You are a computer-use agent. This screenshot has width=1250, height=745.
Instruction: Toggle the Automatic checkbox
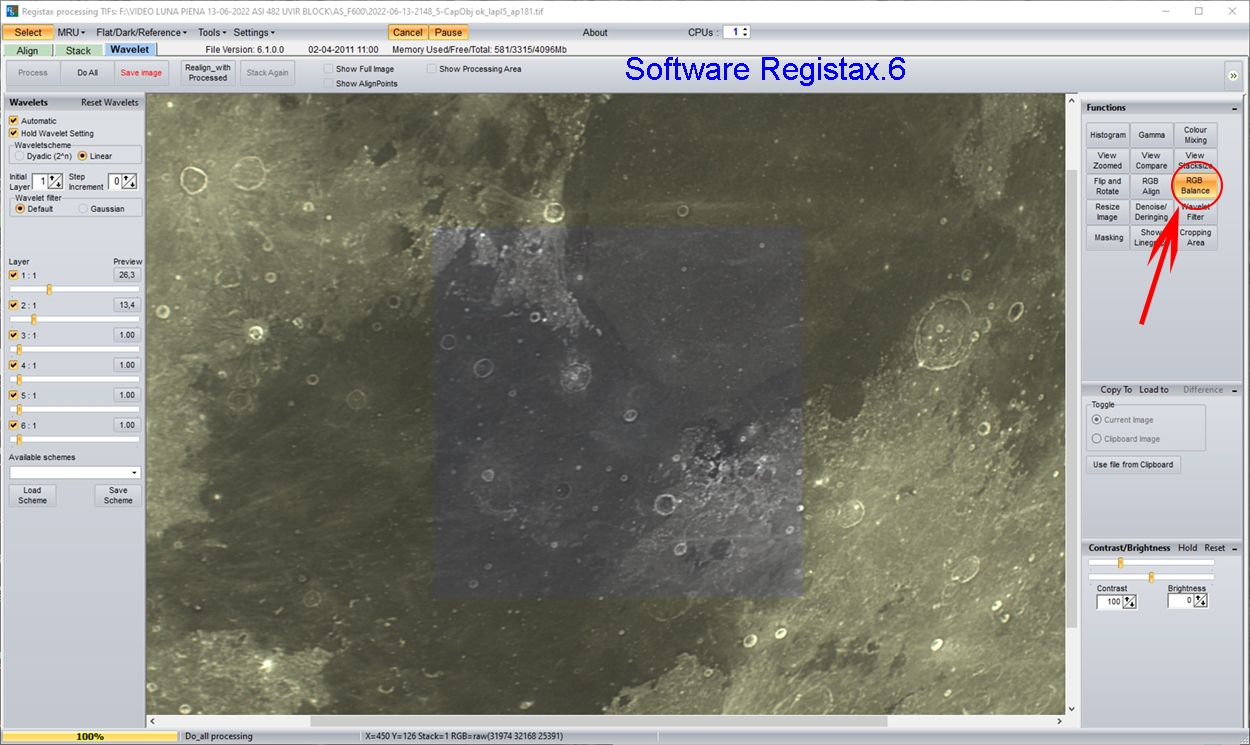pyautogui.click(x=14, y=121)
